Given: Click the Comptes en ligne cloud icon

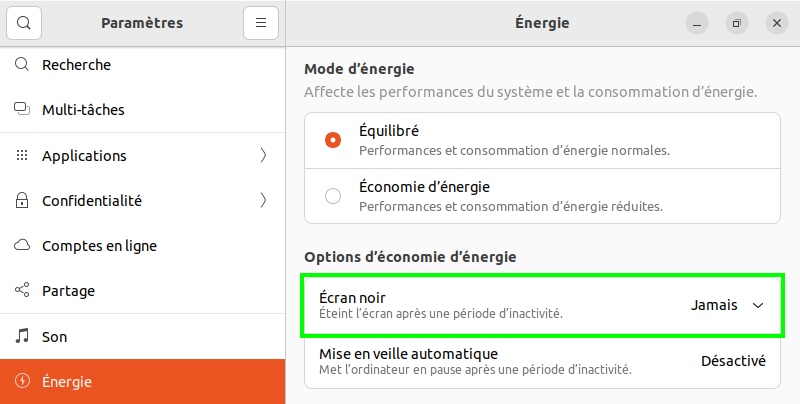Looking at the screenshot, I should (x=22, y=246).
